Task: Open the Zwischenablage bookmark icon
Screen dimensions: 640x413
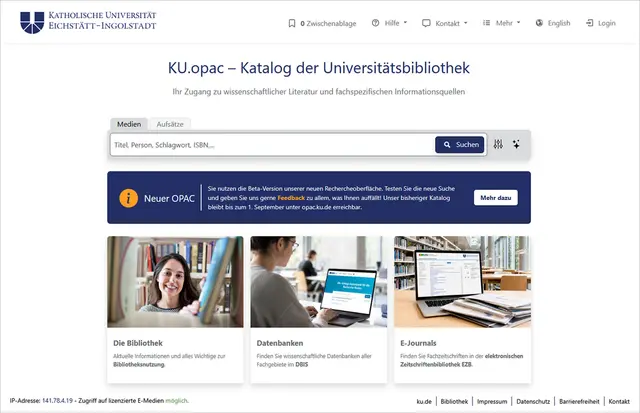Action: tap(292, 23)
